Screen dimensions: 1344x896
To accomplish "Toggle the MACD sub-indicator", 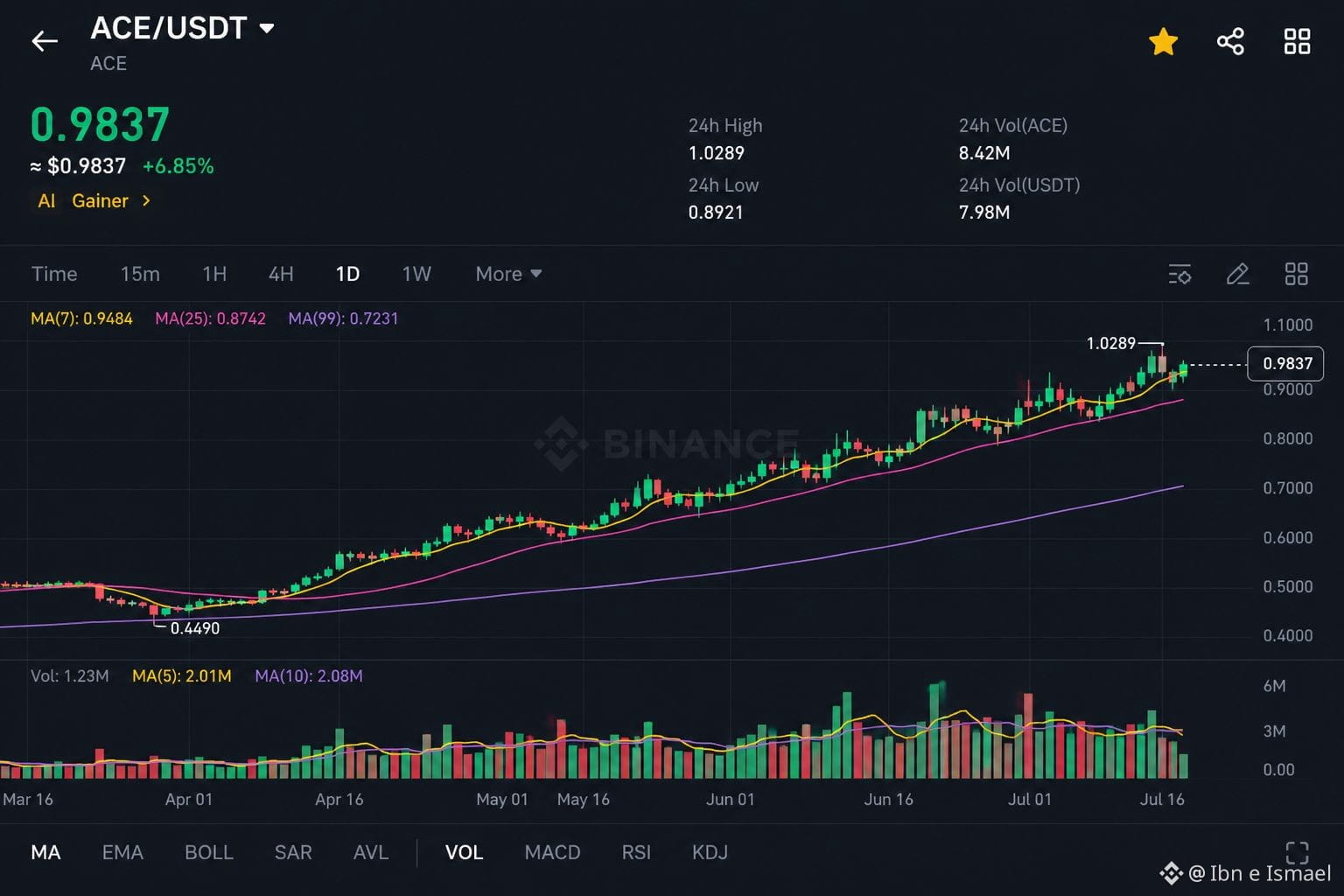I will 552,852.
